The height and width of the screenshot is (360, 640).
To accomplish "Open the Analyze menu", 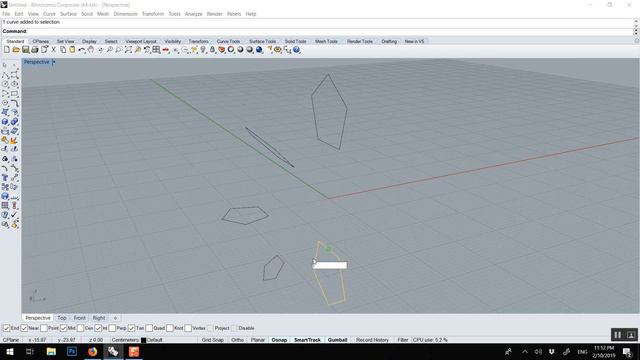I will tap(193, 14).
